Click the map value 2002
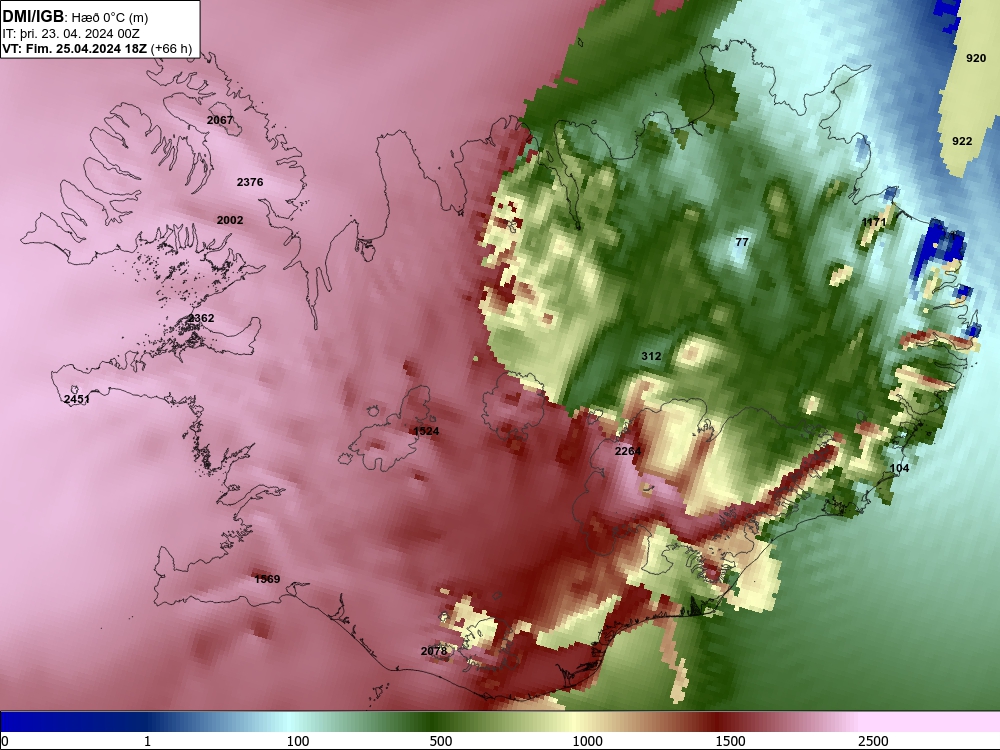Image resolution: width=1000 pixels, height=750 pixels. point(230,220)
